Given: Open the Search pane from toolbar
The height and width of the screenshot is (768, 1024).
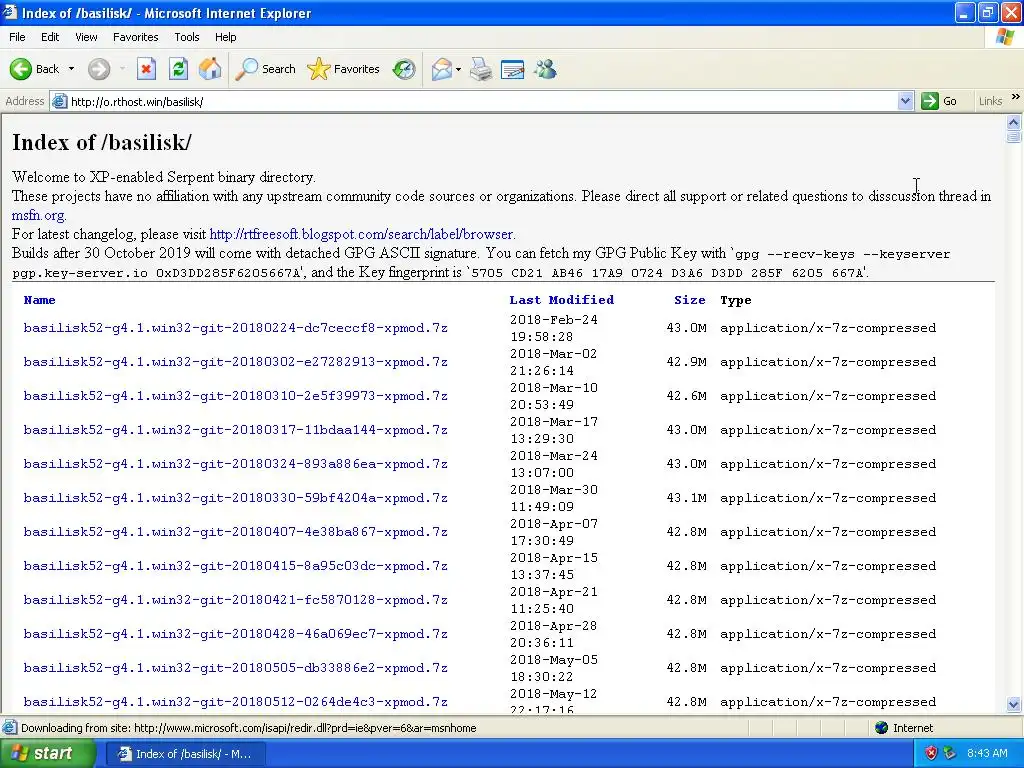Looking at the screenshot, I should coord(265,69).
